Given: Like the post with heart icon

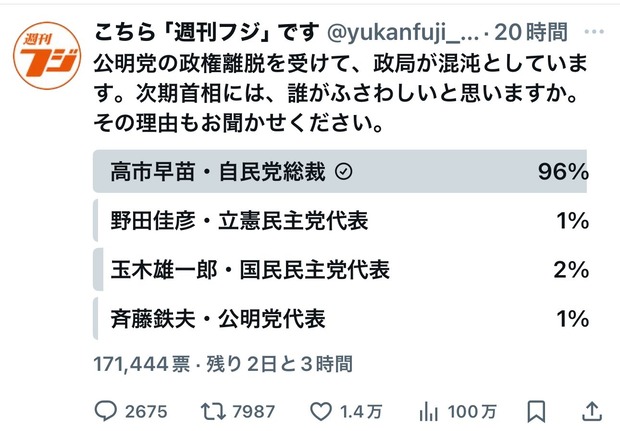Looking at the screenshot, I should point(321,412).
